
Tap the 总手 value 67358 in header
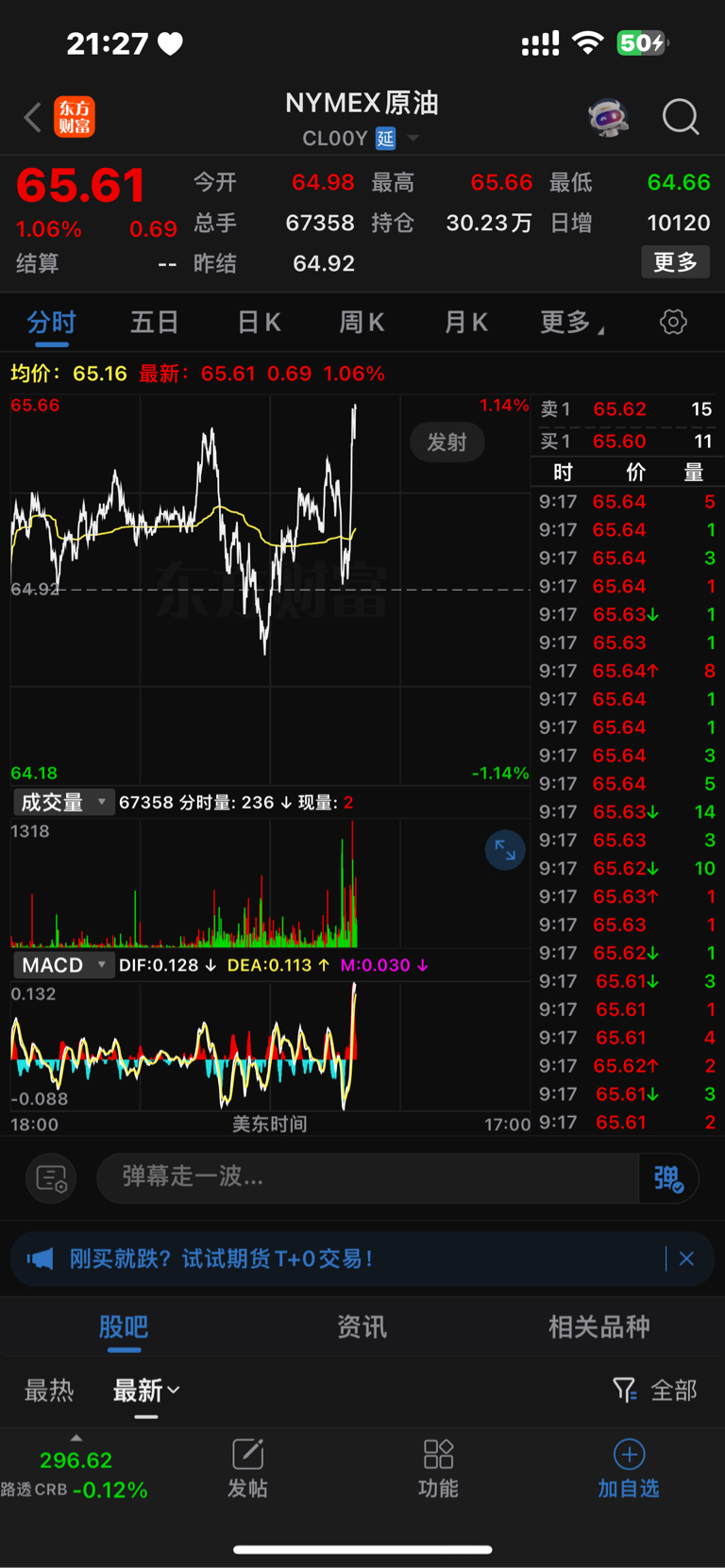coord(320,223)
